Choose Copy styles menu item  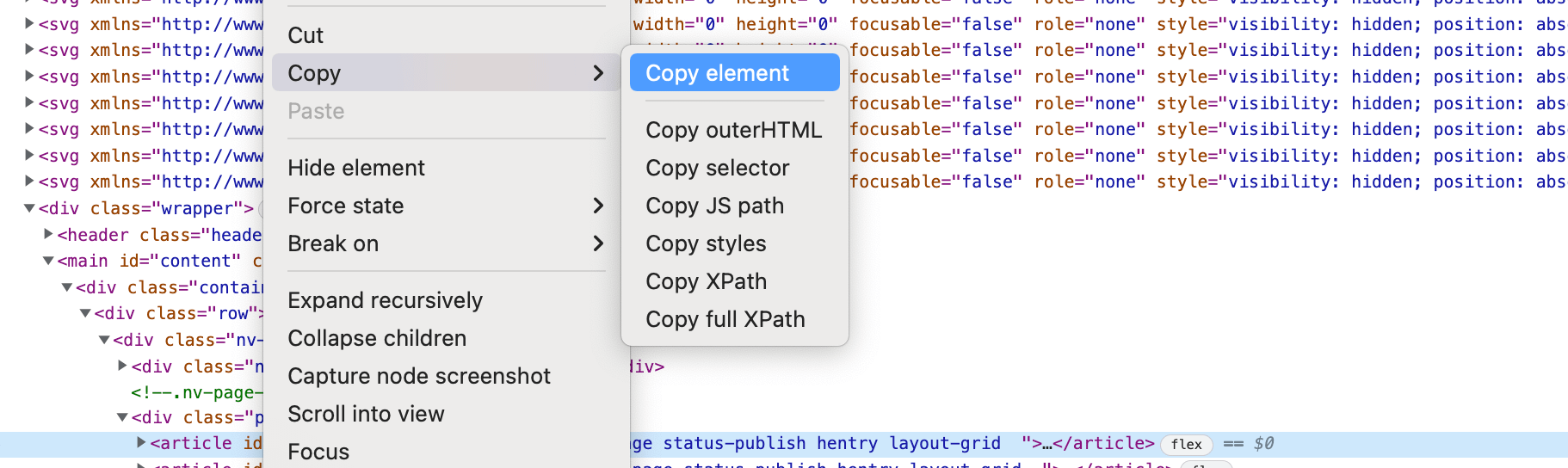[706, 243]
